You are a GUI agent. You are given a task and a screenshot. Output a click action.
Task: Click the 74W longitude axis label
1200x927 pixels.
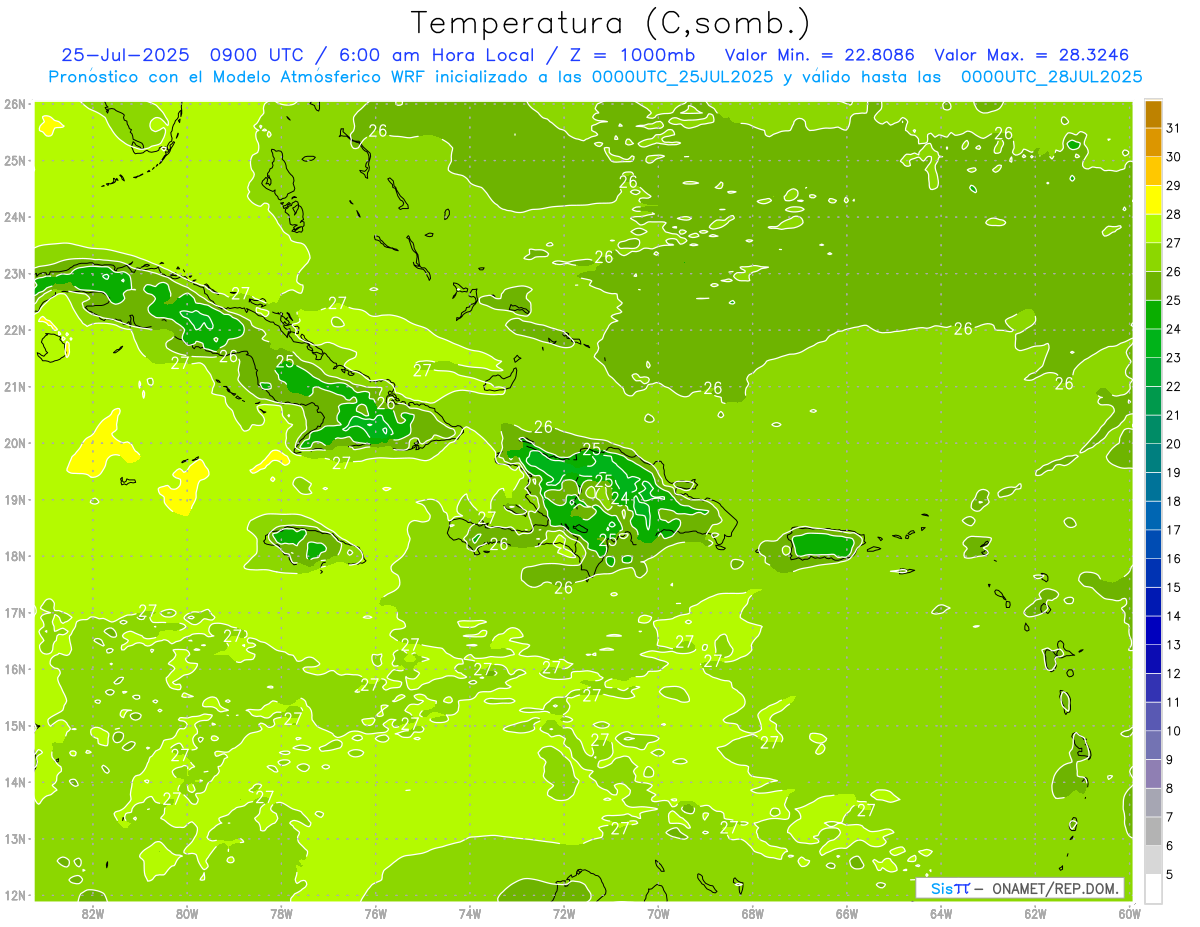(470, 913)
